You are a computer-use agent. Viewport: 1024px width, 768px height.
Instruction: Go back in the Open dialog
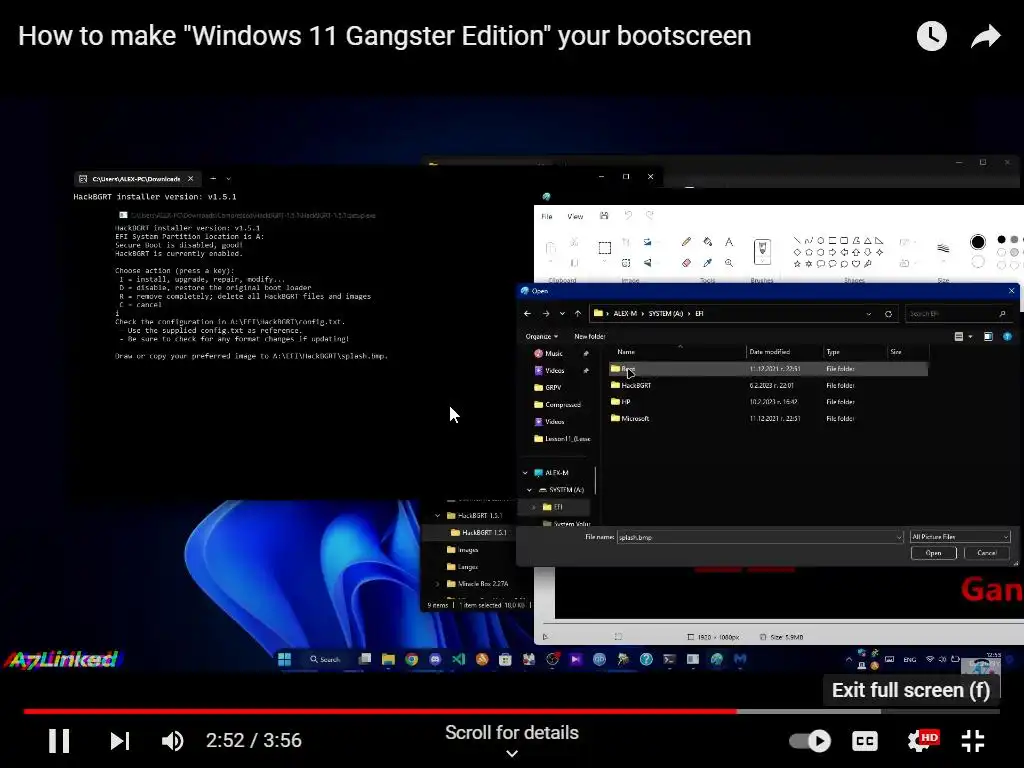tap(527, 313)
